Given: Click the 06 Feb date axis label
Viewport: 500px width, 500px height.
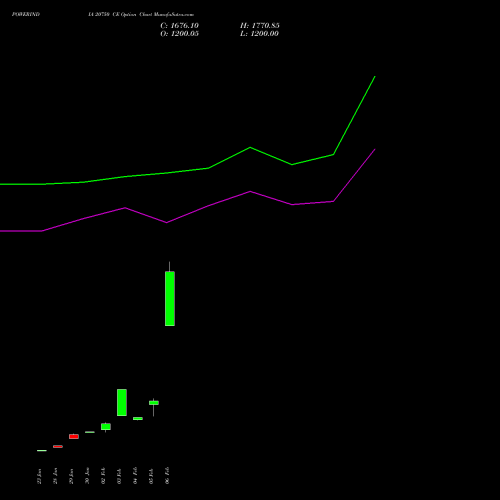Looking at the screenshot, I should tap(167, 476).
